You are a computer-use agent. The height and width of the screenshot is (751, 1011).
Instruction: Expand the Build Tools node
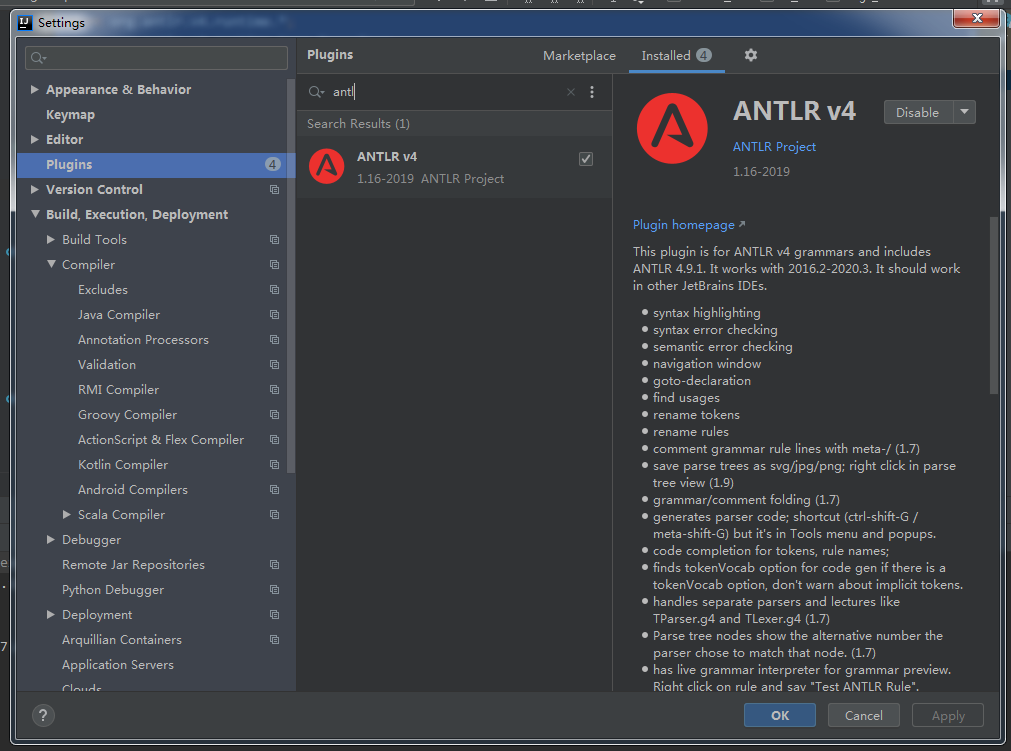(51, 239)
